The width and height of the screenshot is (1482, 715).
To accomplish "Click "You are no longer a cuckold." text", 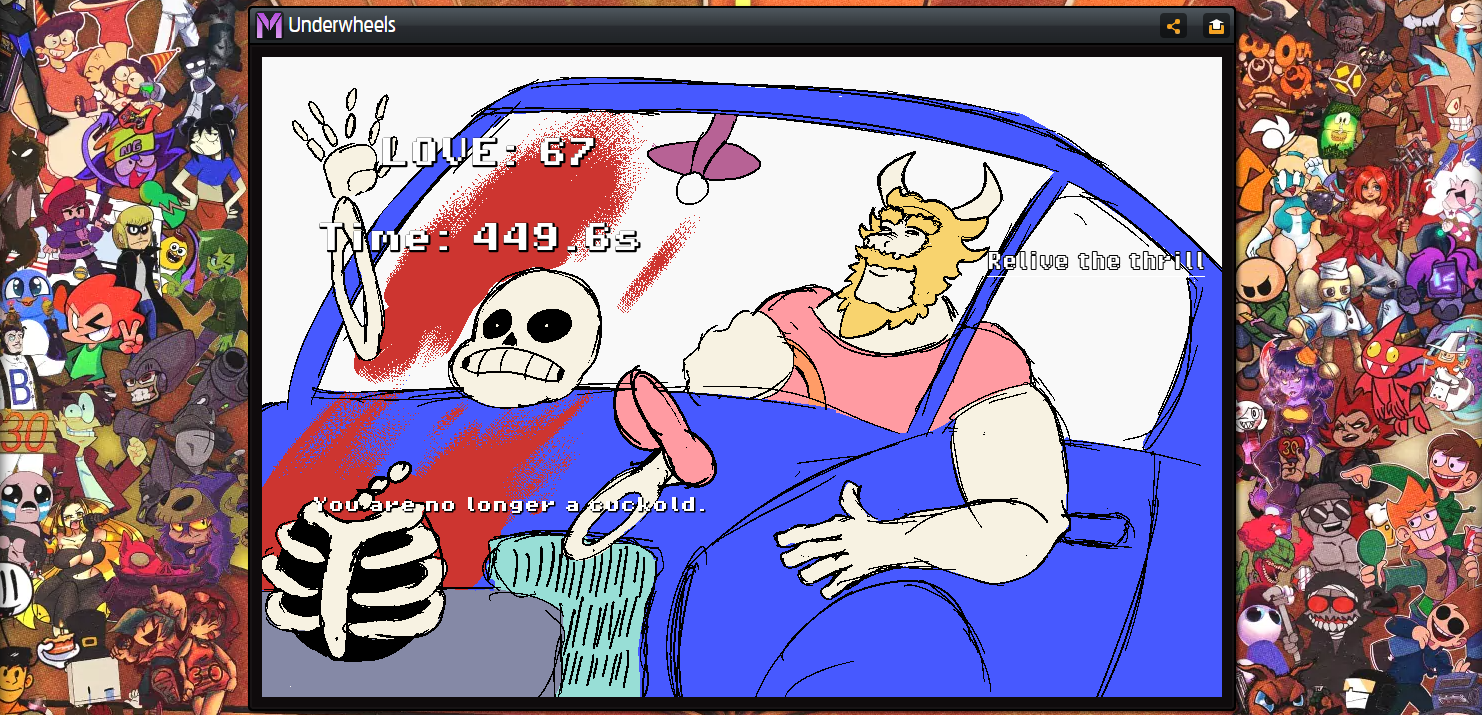I will coord(510,505).
